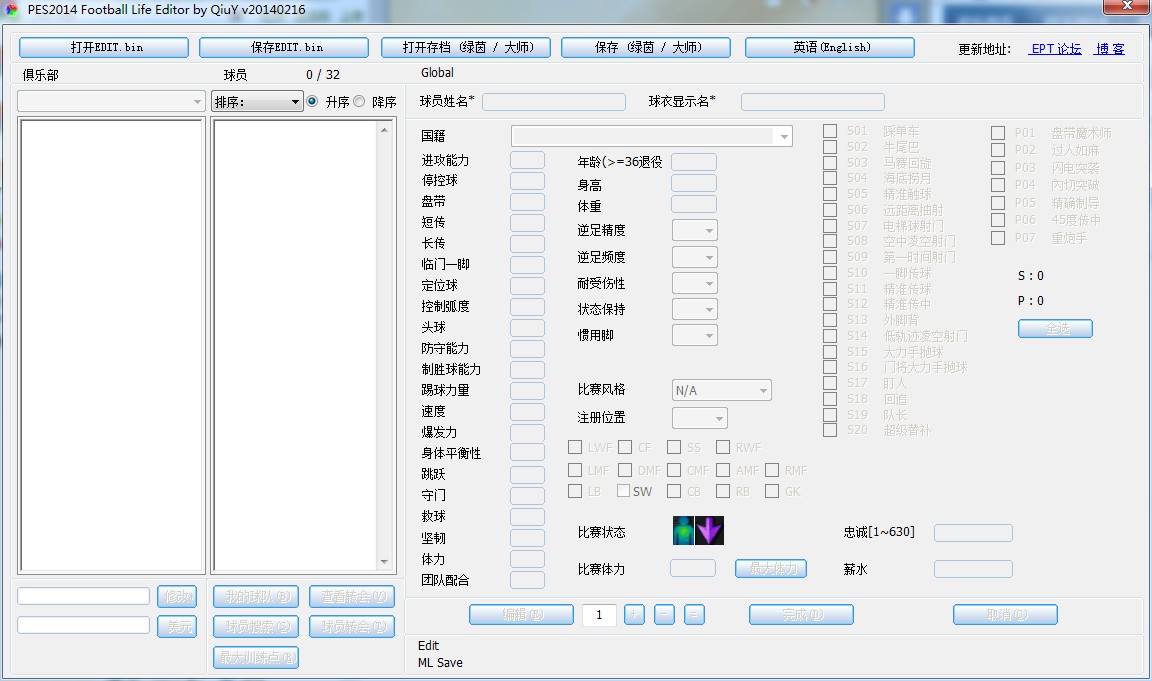Click the 进攻能力 value field

tap(528, 160)
